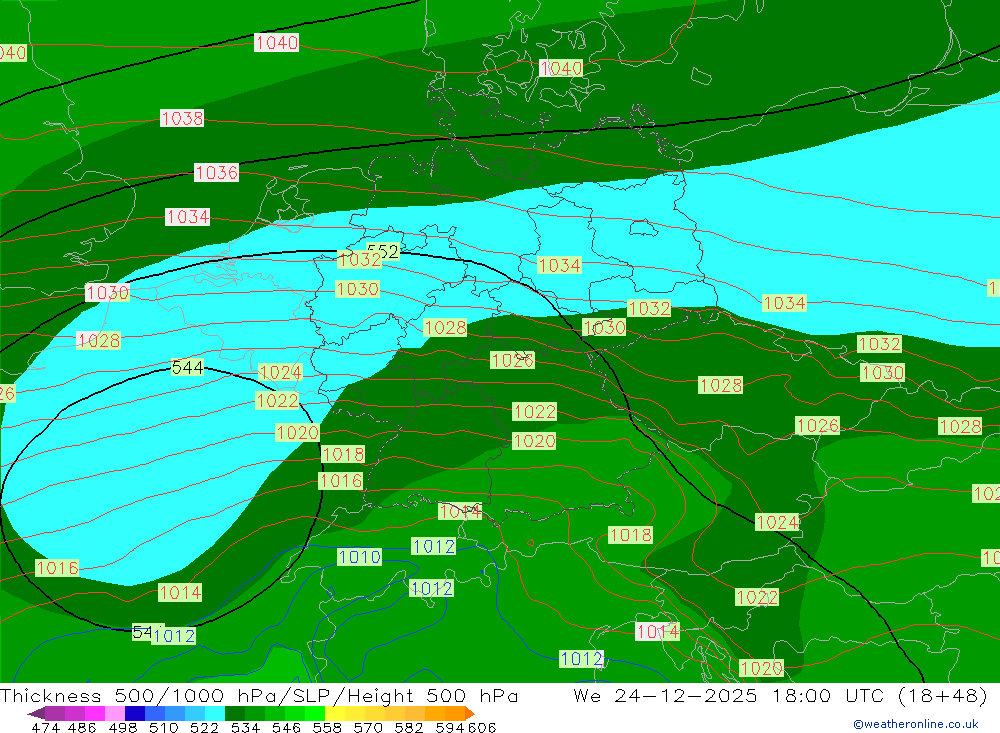
Task: Click the 552 height contour label
Action: (383, 251)
